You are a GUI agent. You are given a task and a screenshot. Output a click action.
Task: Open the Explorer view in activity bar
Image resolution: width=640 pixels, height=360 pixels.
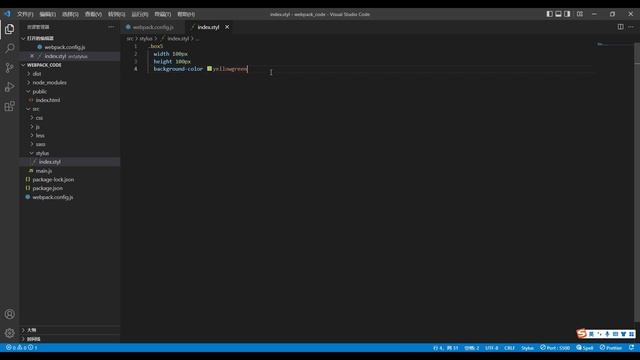9,29
